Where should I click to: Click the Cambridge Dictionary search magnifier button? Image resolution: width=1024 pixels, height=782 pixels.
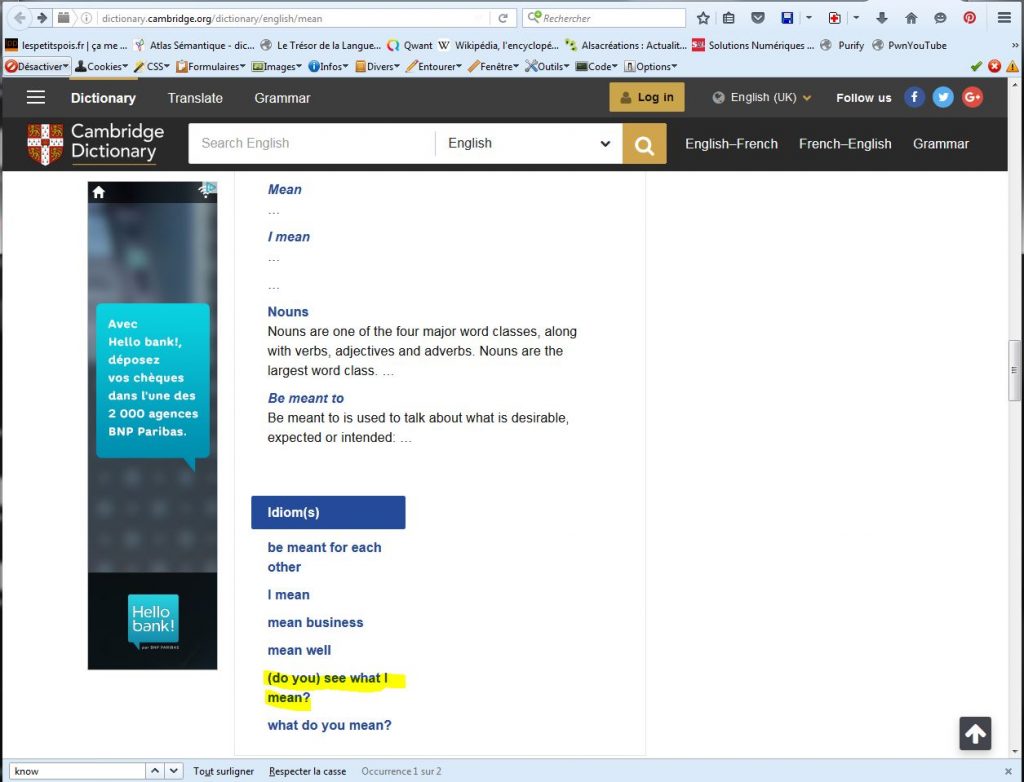[644, 145]
